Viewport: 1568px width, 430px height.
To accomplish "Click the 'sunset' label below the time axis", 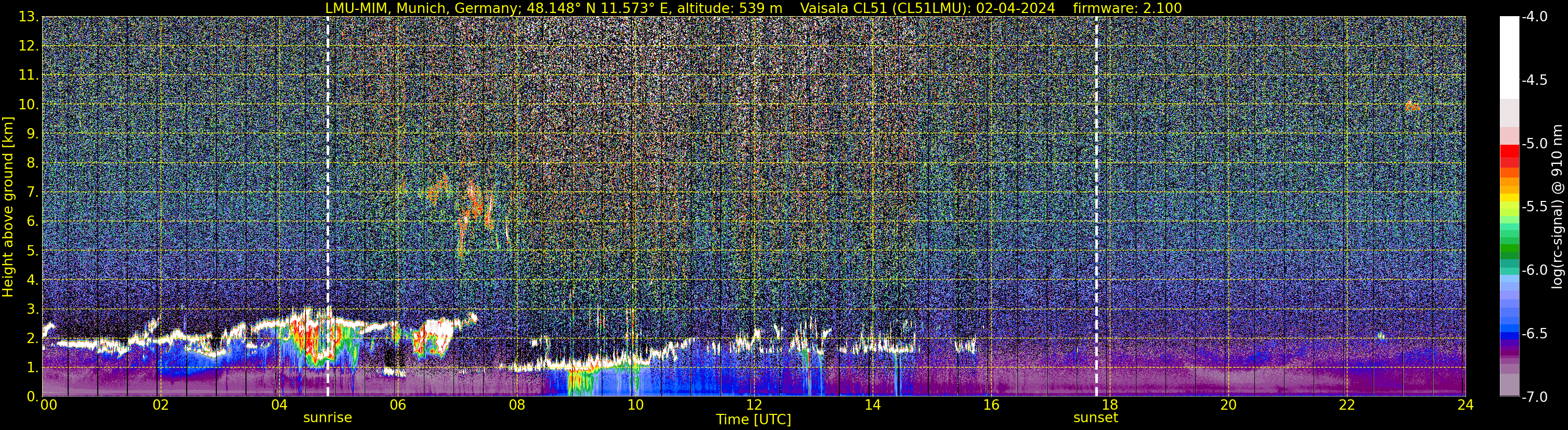I will (1096, 418).
